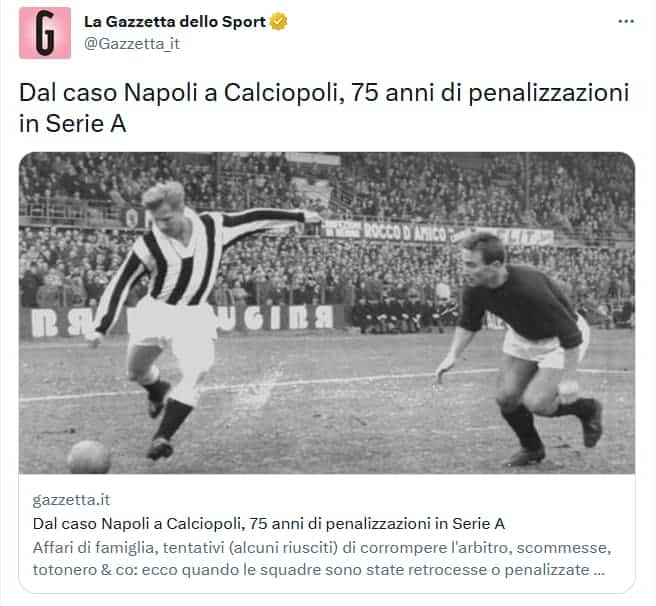656x606 pixels.
Task: Open the card title about 75 anni di penalizzazioni
Action: 269,524
